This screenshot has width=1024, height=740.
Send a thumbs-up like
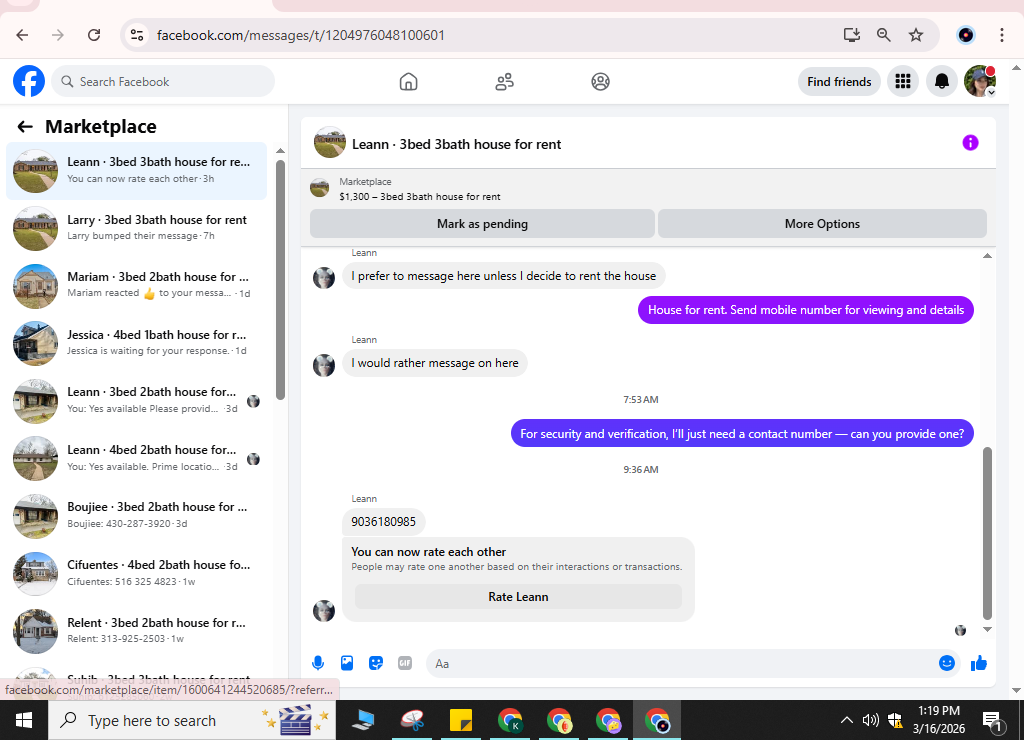pos(978,664)
